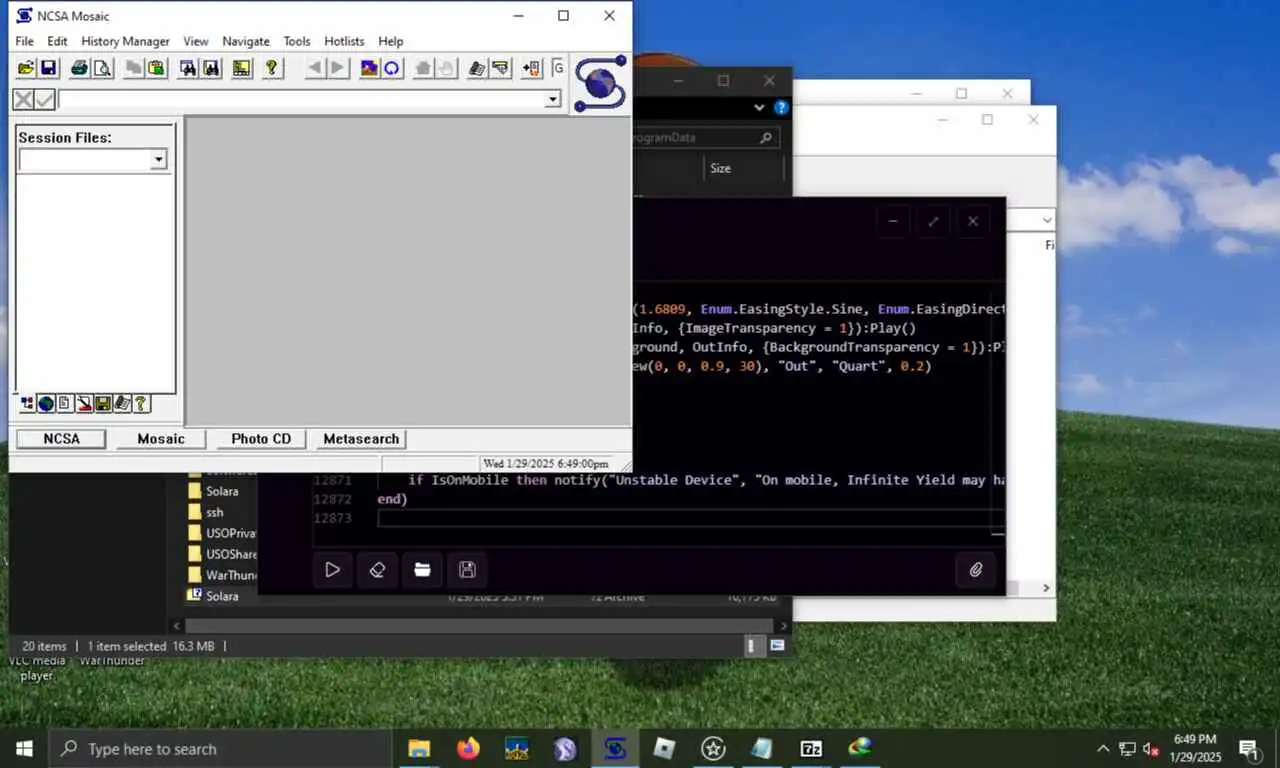Click File Explorer horizontal scrollbar right arrow
This screenshot has width=1280, height=768.
pos(784,626)
